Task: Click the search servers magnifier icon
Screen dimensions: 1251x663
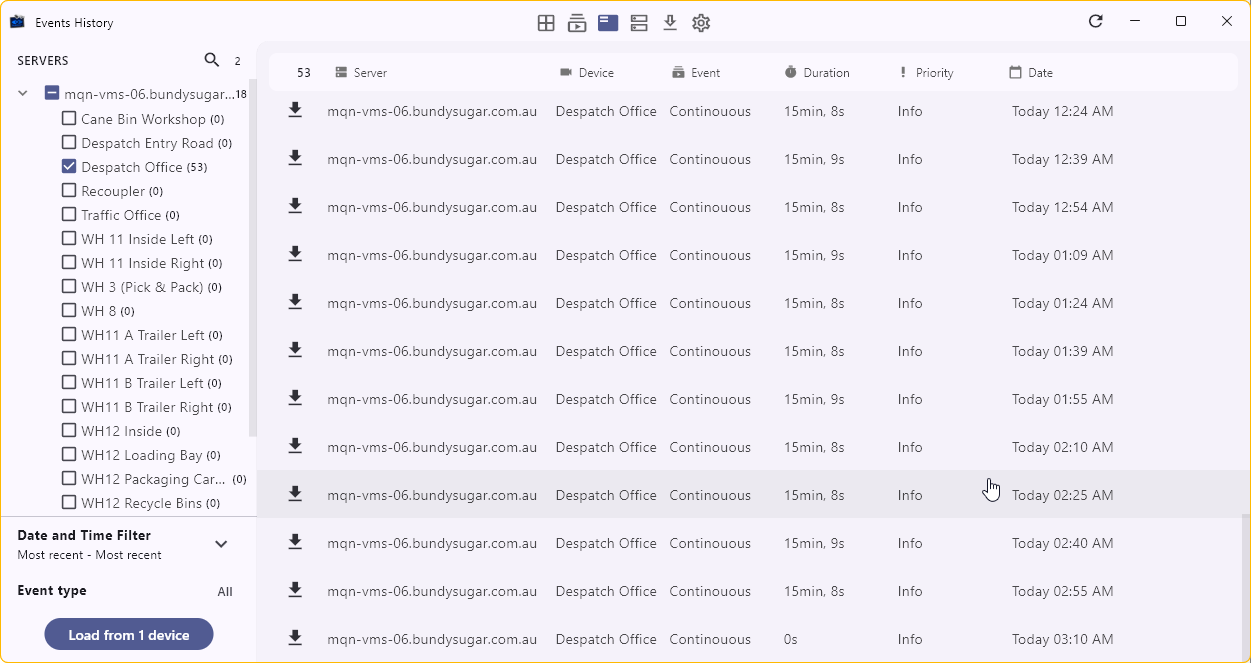Action: 212,60
